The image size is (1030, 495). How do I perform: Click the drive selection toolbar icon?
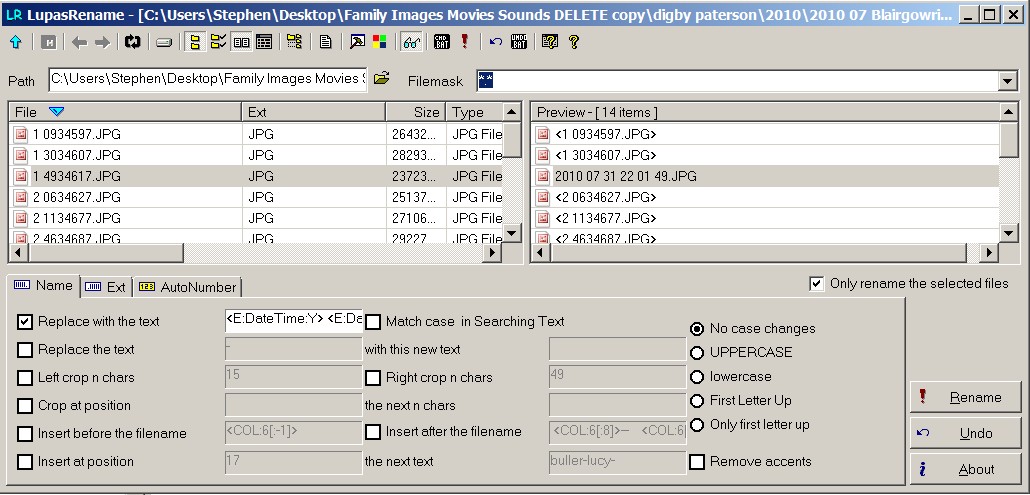[x=164, y=43]
